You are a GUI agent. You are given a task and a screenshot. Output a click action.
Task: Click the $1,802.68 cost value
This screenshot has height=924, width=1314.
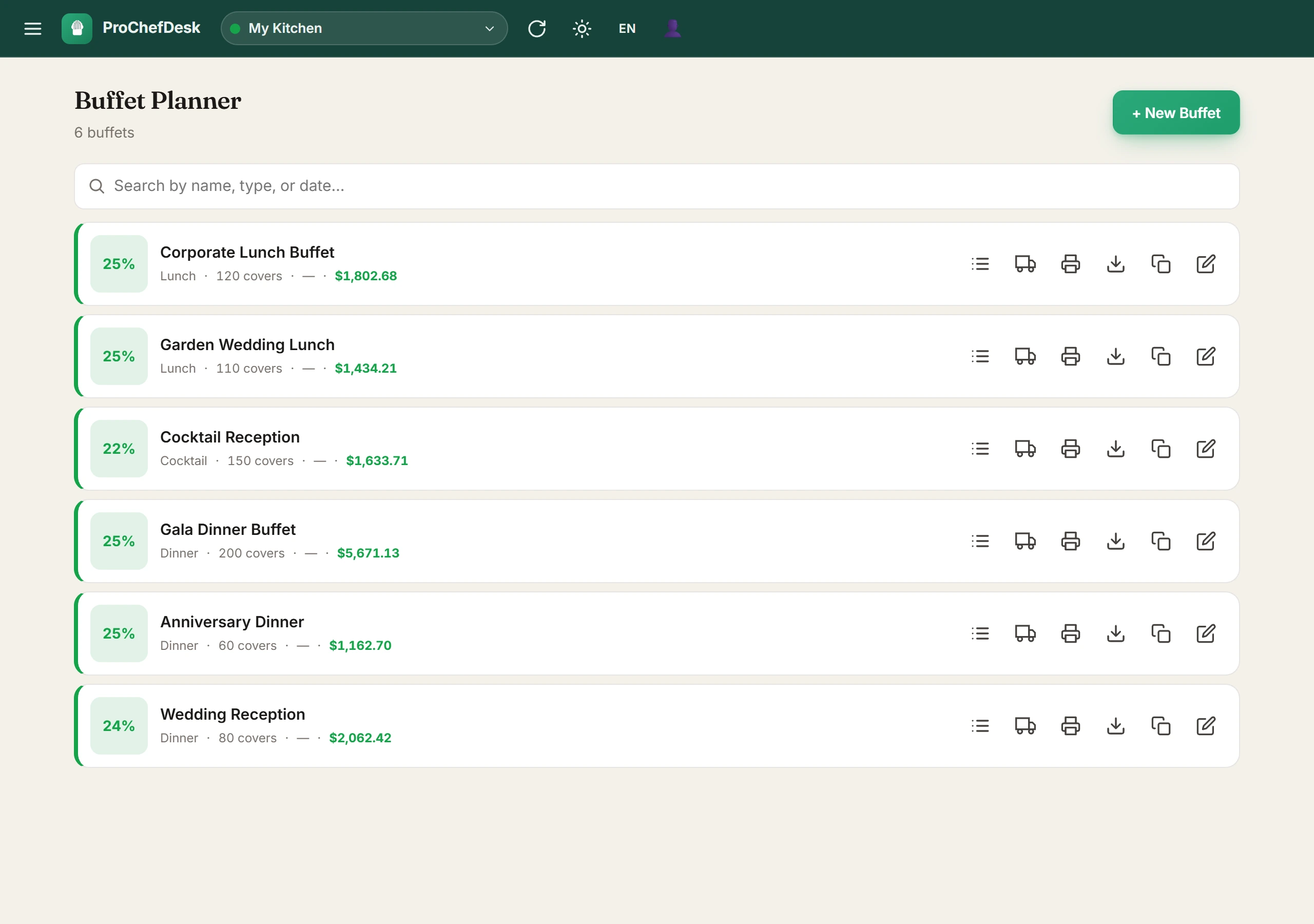pos(365,276)
